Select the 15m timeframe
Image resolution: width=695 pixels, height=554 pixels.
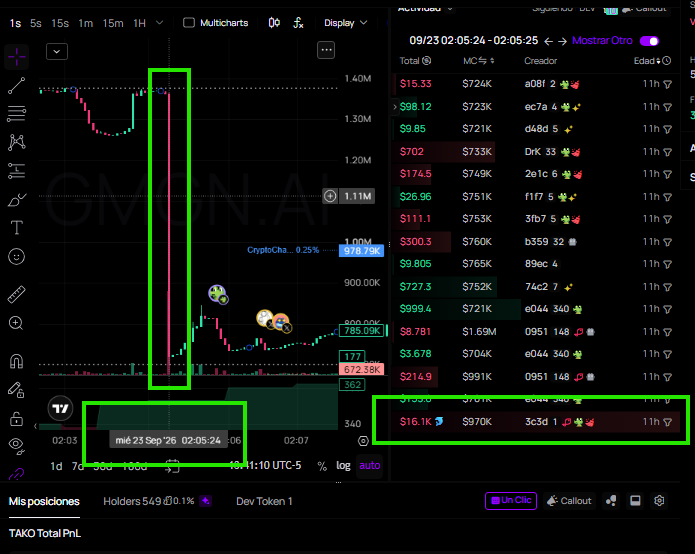tap(113, 23)
